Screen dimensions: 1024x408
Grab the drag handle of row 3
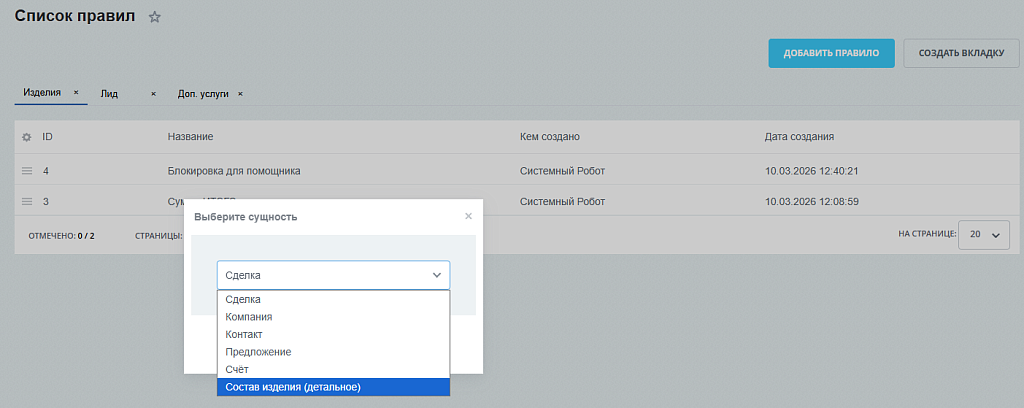[27, 202]
